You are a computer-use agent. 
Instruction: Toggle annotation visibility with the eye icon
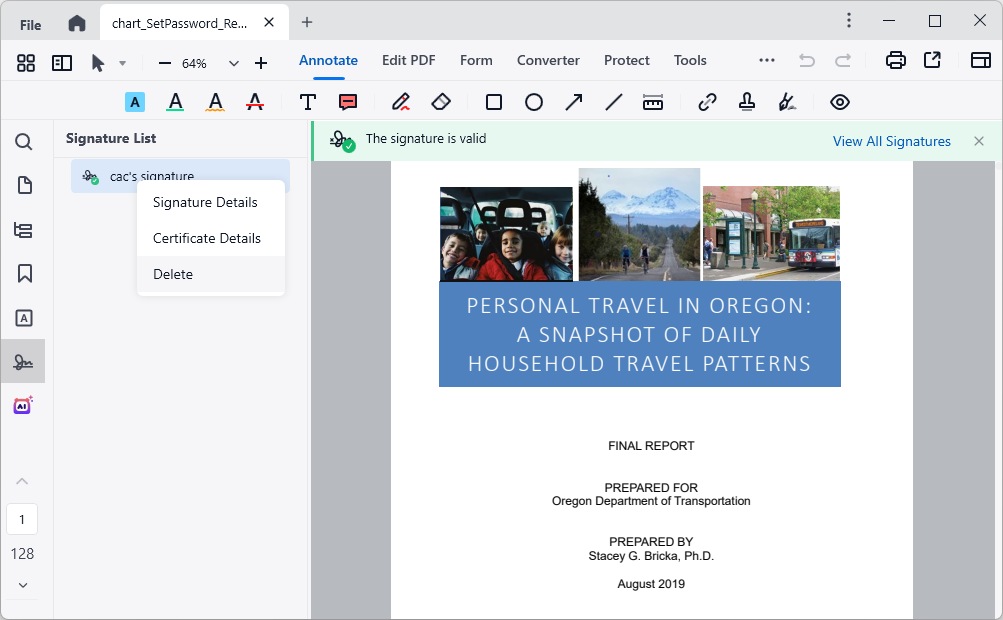coord(839,101)
